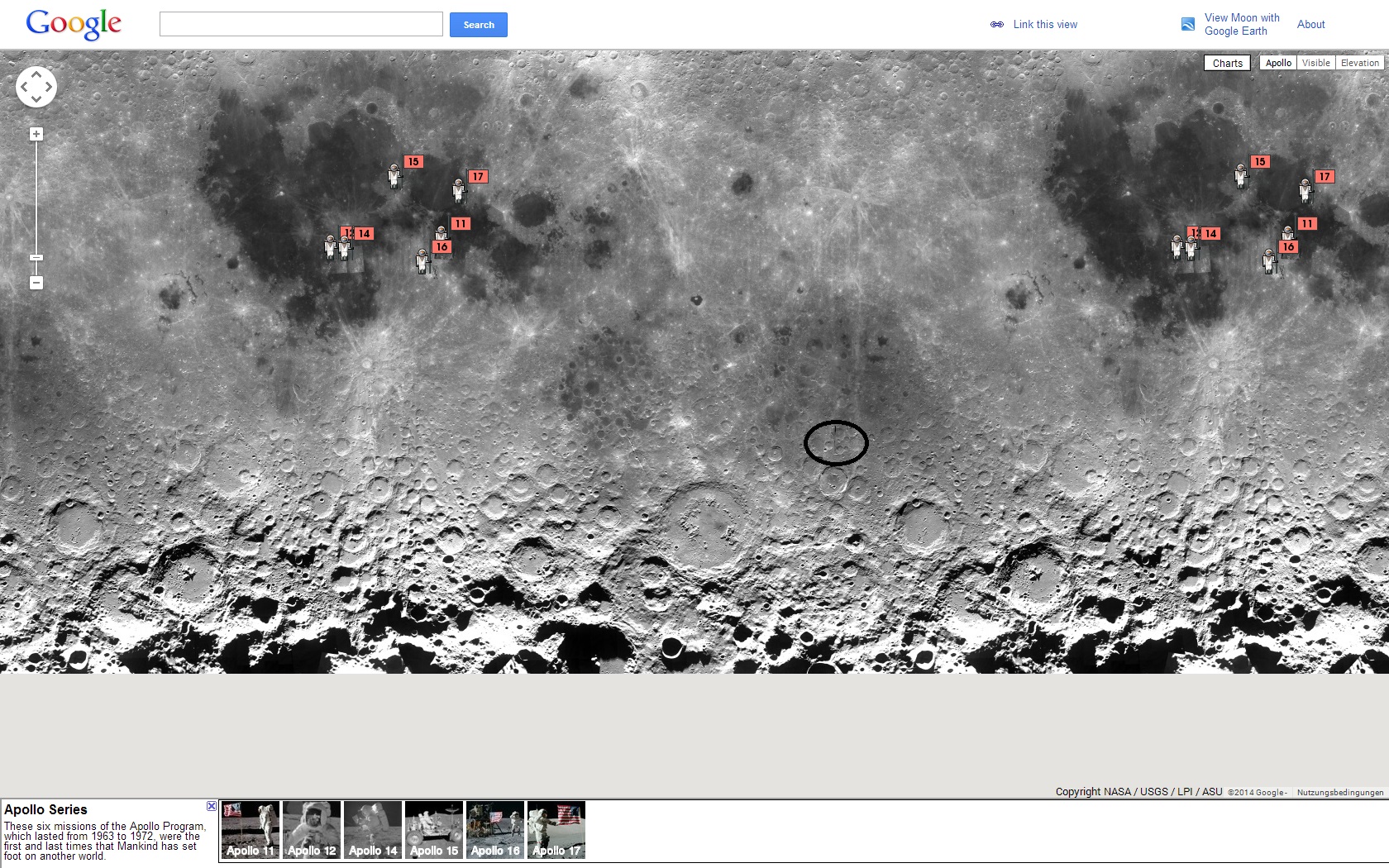Click the zoom slider handle
The height and width of the screenshot is (868, 1389).
36,258
